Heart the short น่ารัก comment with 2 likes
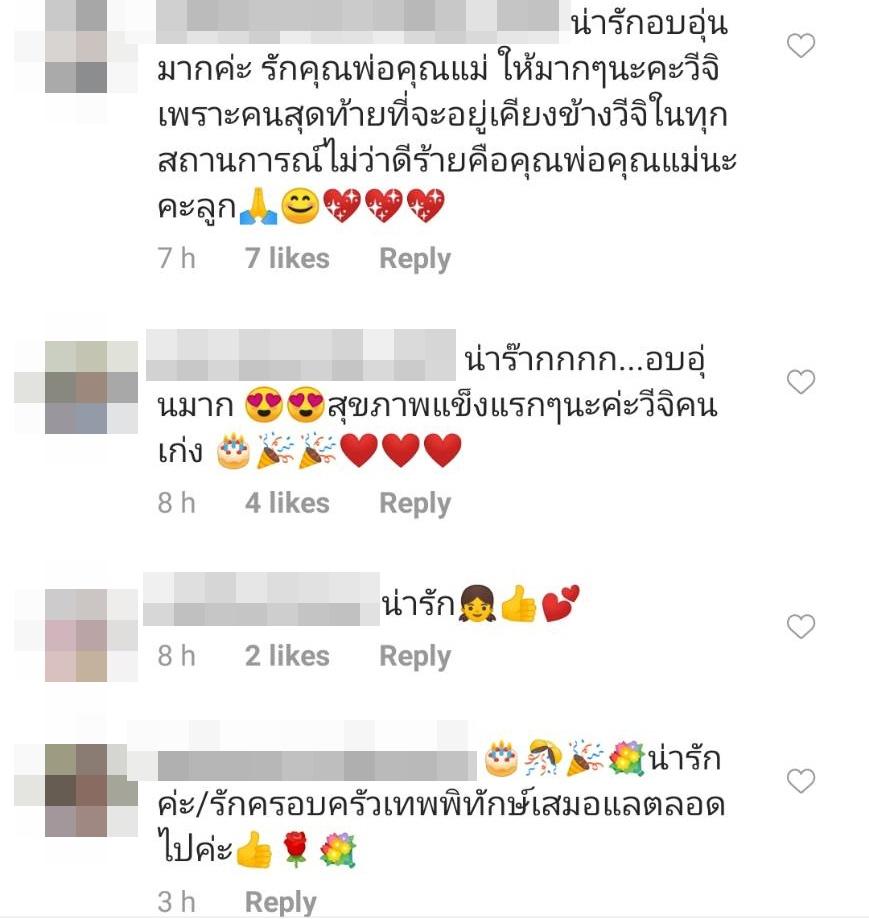 pyautogui.click(x=800, y=627)
